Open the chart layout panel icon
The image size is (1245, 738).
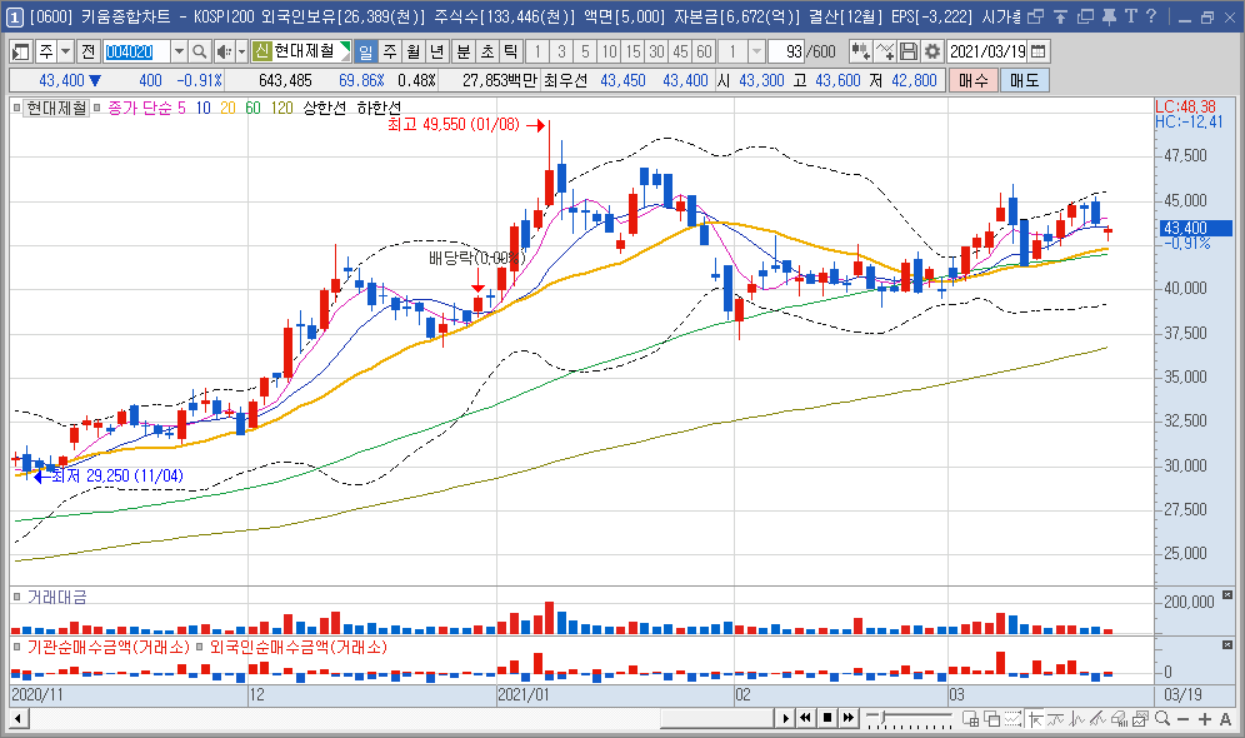[x=20, y=51]
